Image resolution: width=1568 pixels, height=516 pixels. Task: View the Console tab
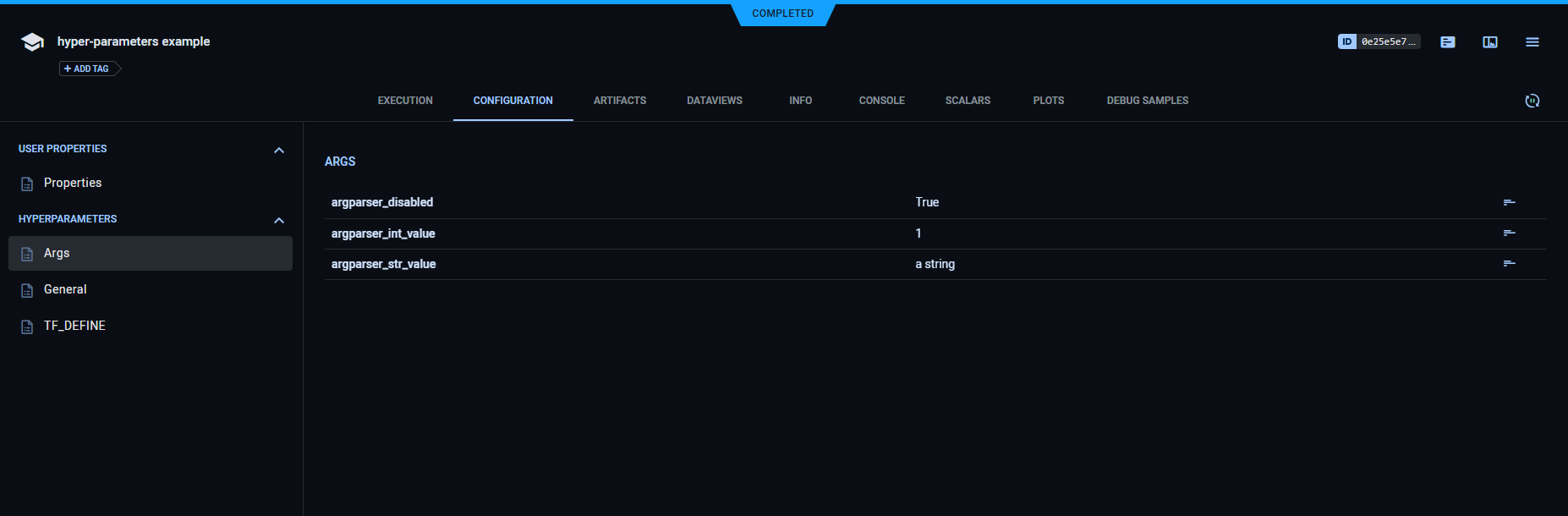[881, 101]
